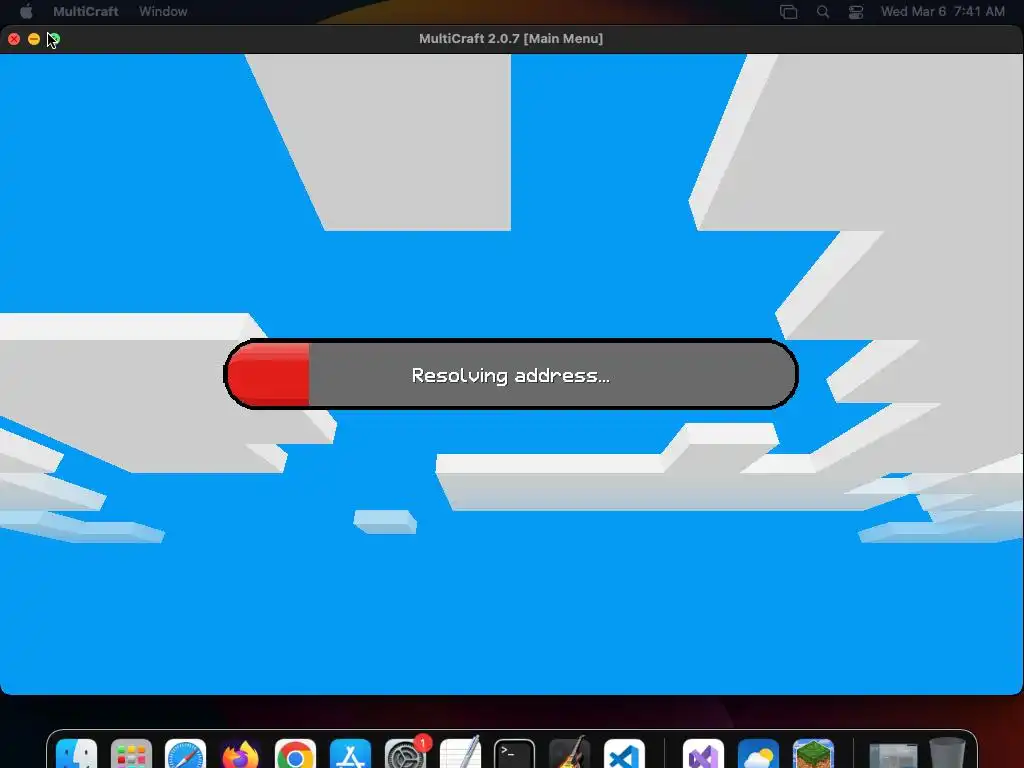Click the date and time in the menu bar
The height and width of the screenshot is (768, 1024).
click(x=942, y=11)
